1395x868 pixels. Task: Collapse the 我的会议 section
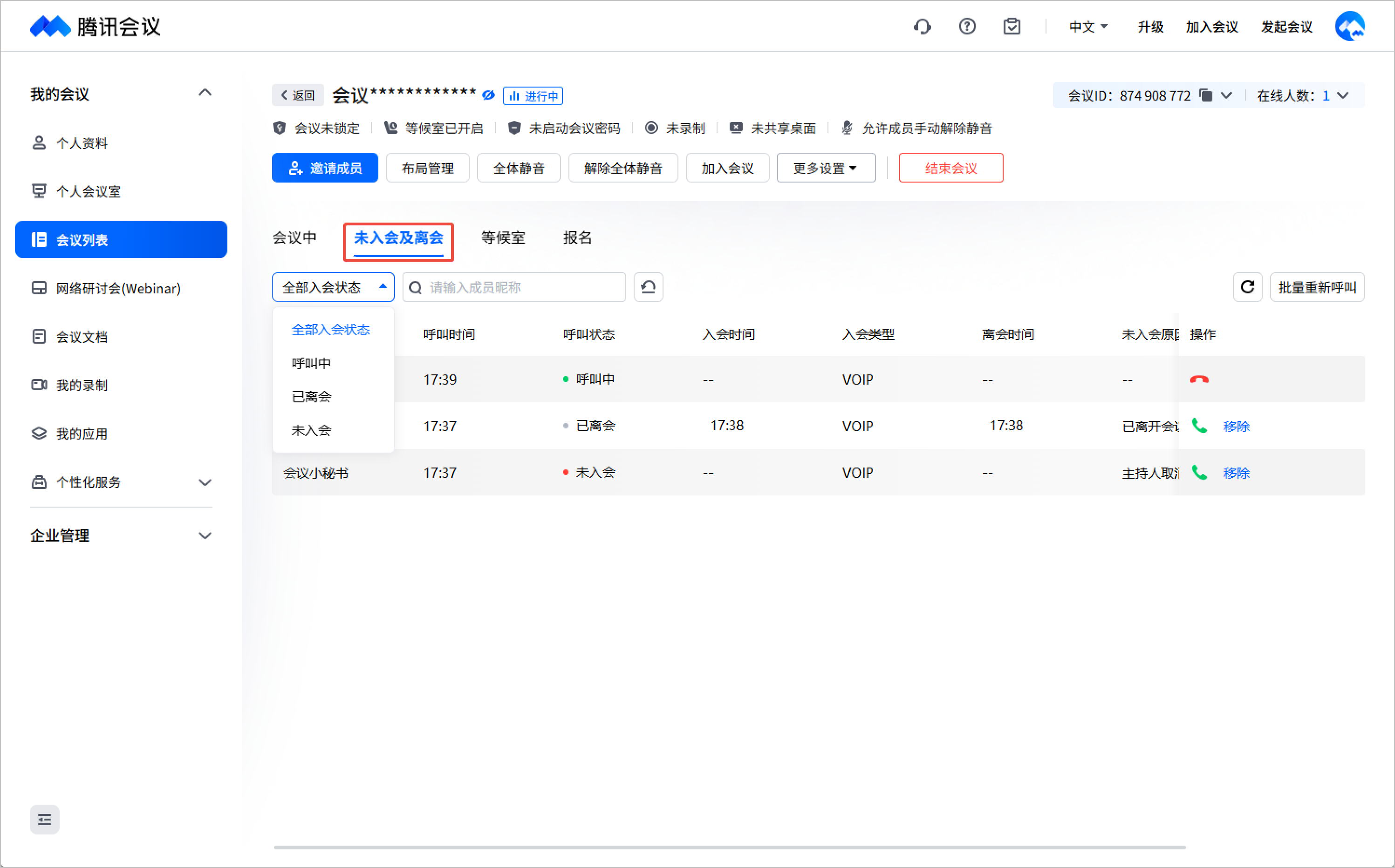click(205, 93)
